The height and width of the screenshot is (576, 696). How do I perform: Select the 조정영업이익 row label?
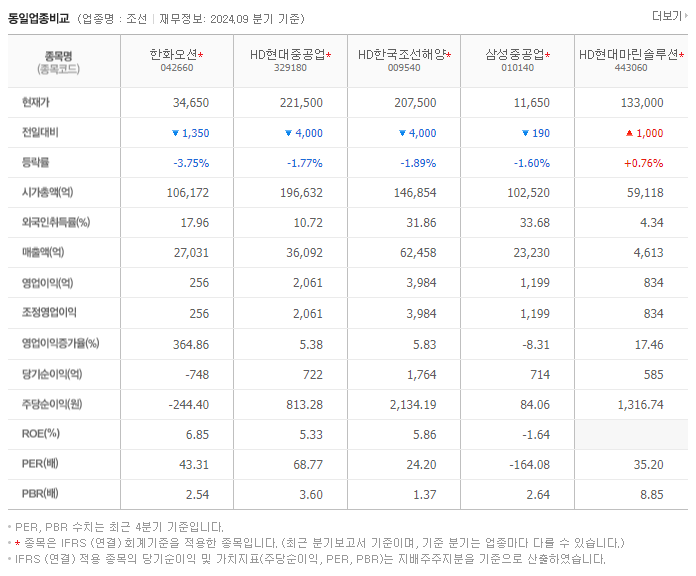click(49, 312)
